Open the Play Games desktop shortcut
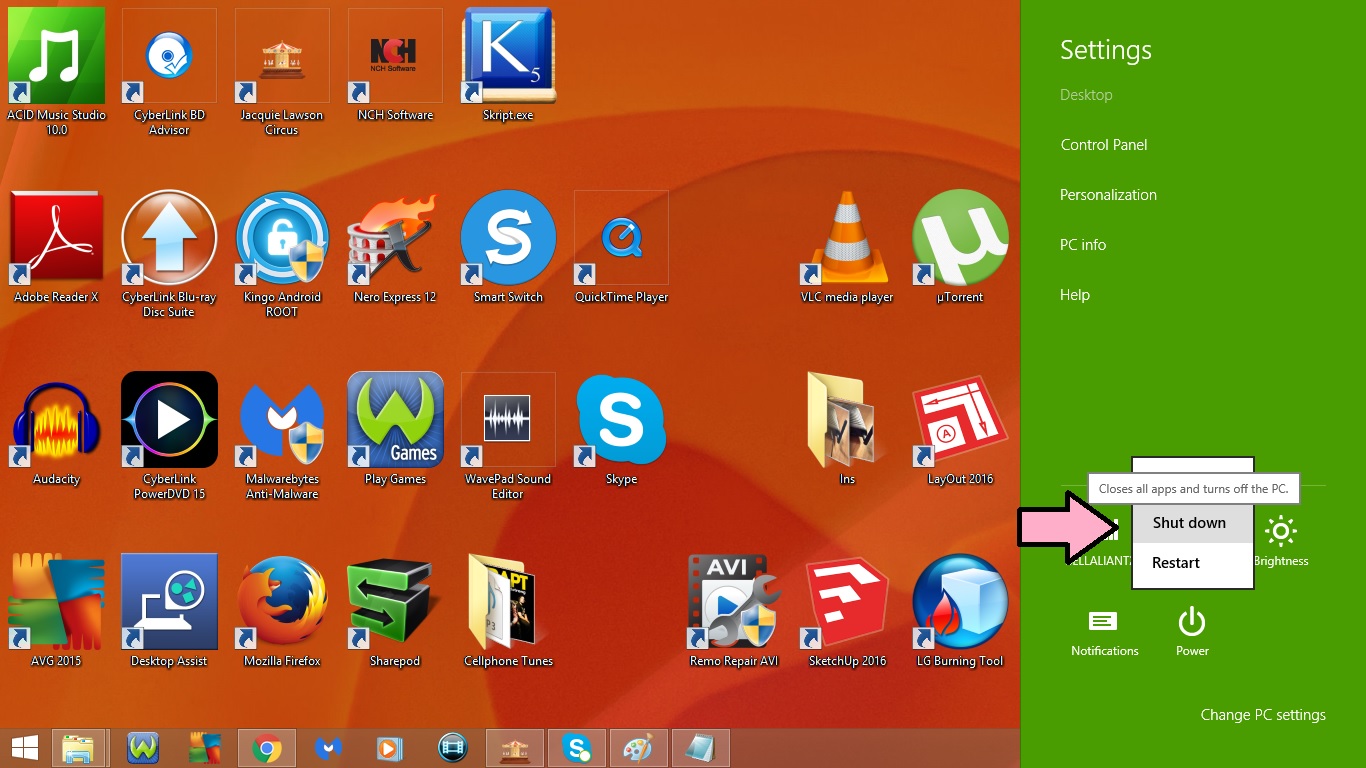The image size is (1366, 768). (395, 429)
